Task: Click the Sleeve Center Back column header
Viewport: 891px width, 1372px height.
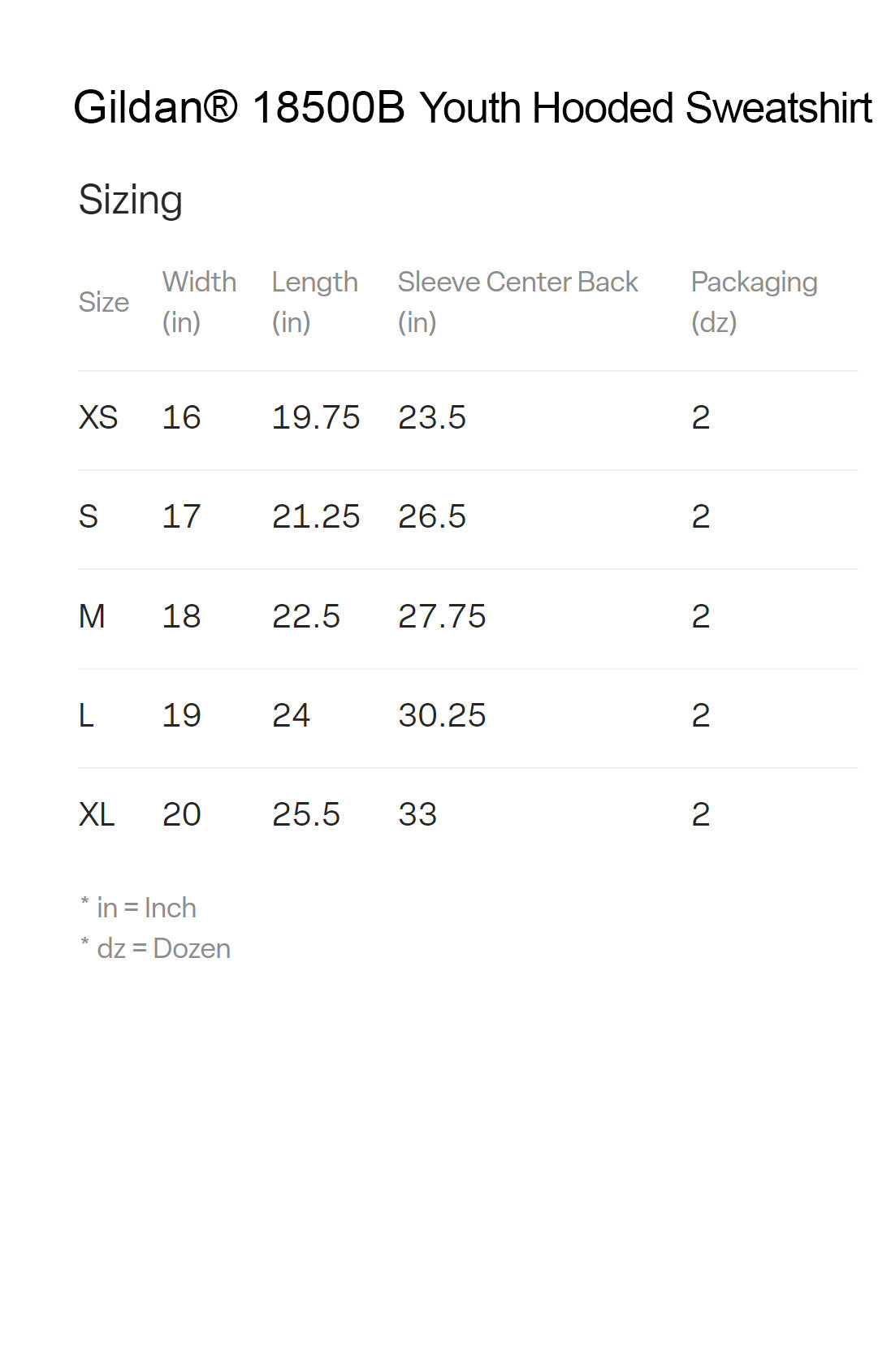Action: point(517,301)
